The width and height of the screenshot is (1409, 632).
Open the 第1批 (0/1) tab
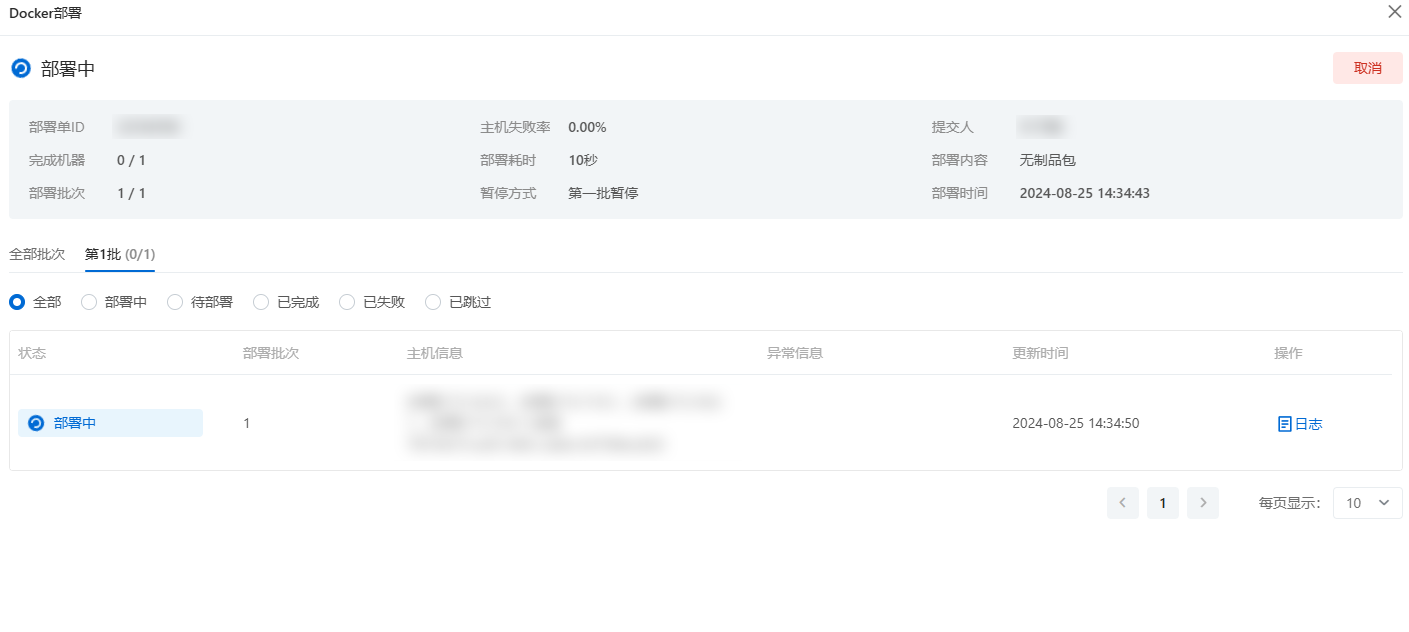coord(119,254)
